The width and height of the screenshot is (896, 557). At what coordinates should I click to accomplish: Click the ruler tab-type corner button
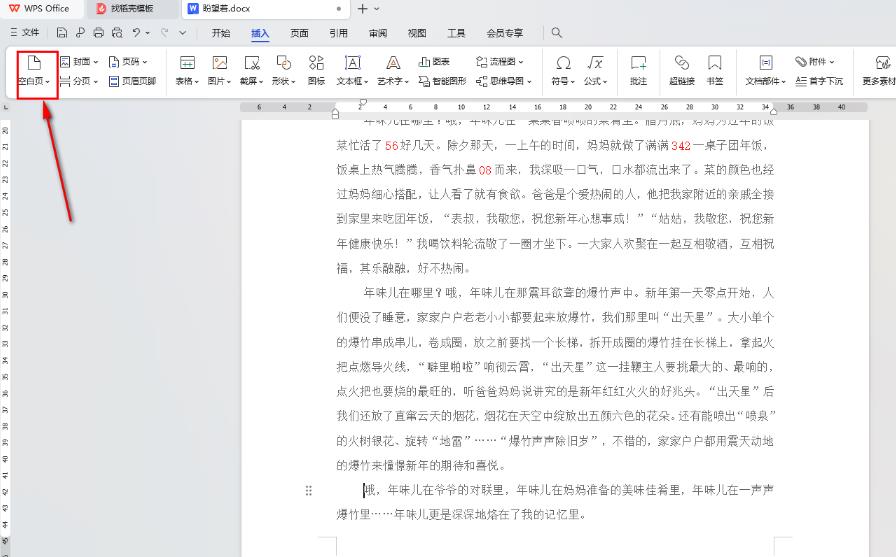point(6,107)
